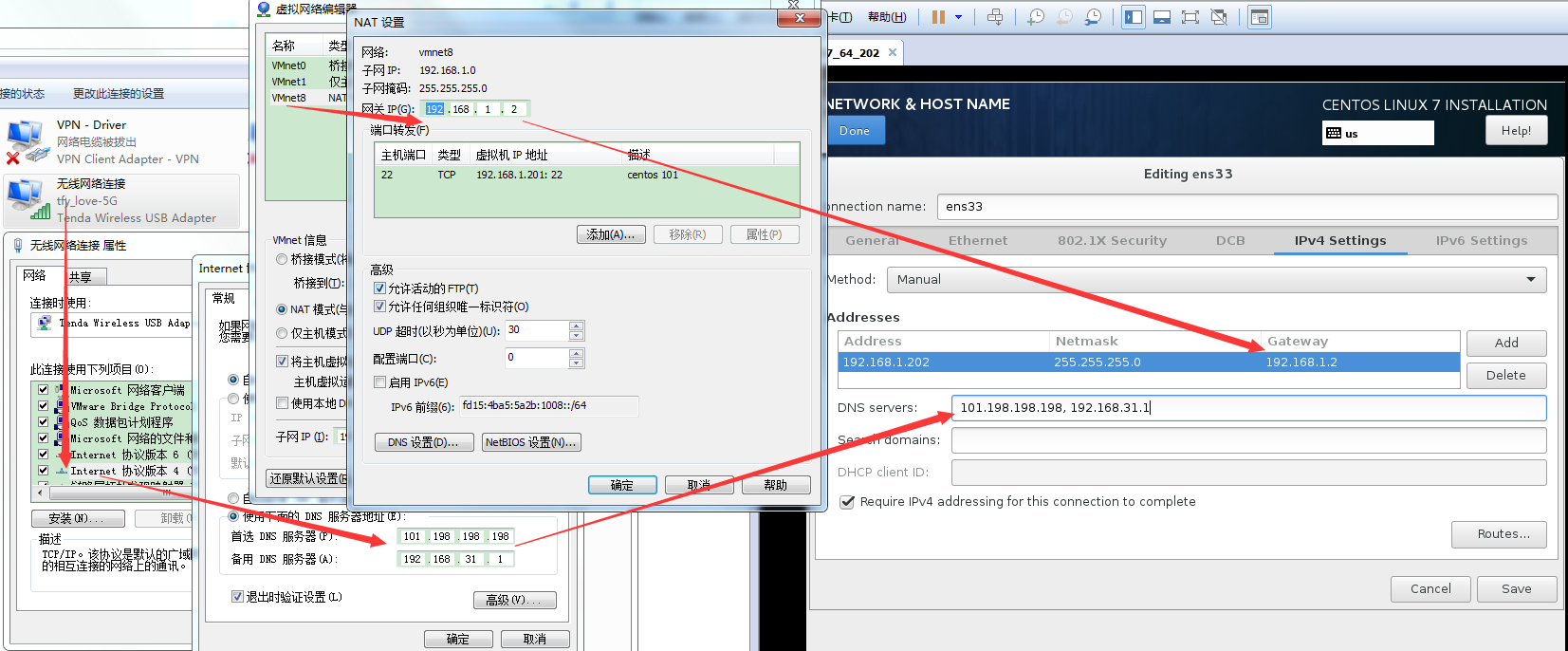Enable the 启用 IPv6 checkbox
Image resolution: width=1568 pixels, height=651 pixels.
coord(379,382)
